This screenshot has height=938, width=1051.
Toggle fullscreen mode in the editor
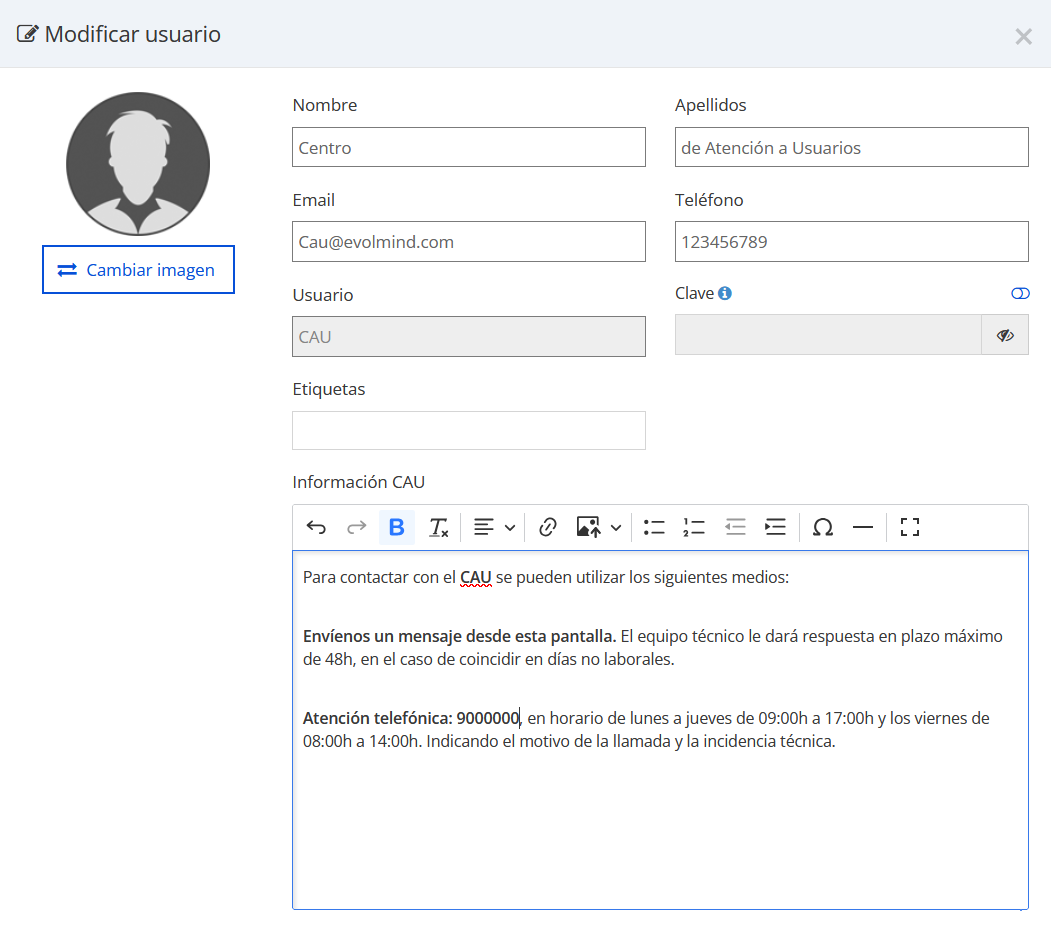[x=910, y=528]
